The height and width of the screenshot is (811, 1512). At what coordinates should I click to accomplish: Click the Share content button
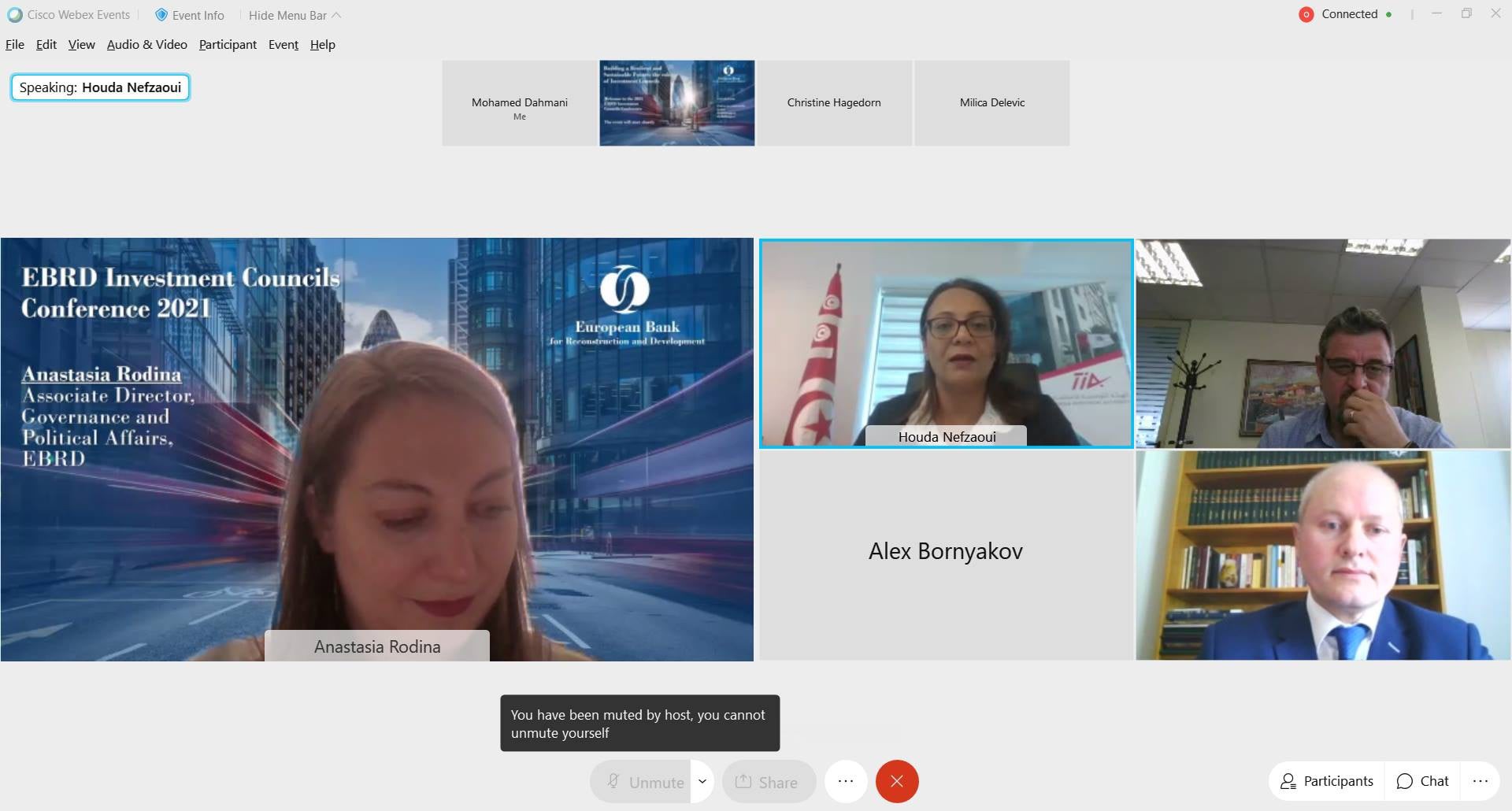coord(769,782)
